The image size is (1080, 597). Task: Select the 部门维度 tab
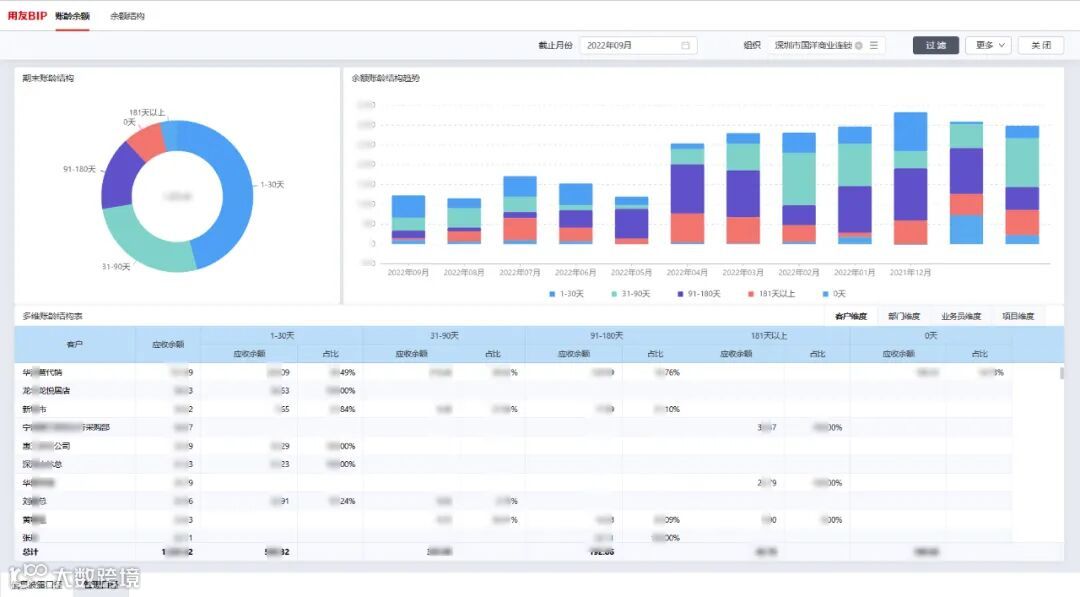[x=904, y=316]
